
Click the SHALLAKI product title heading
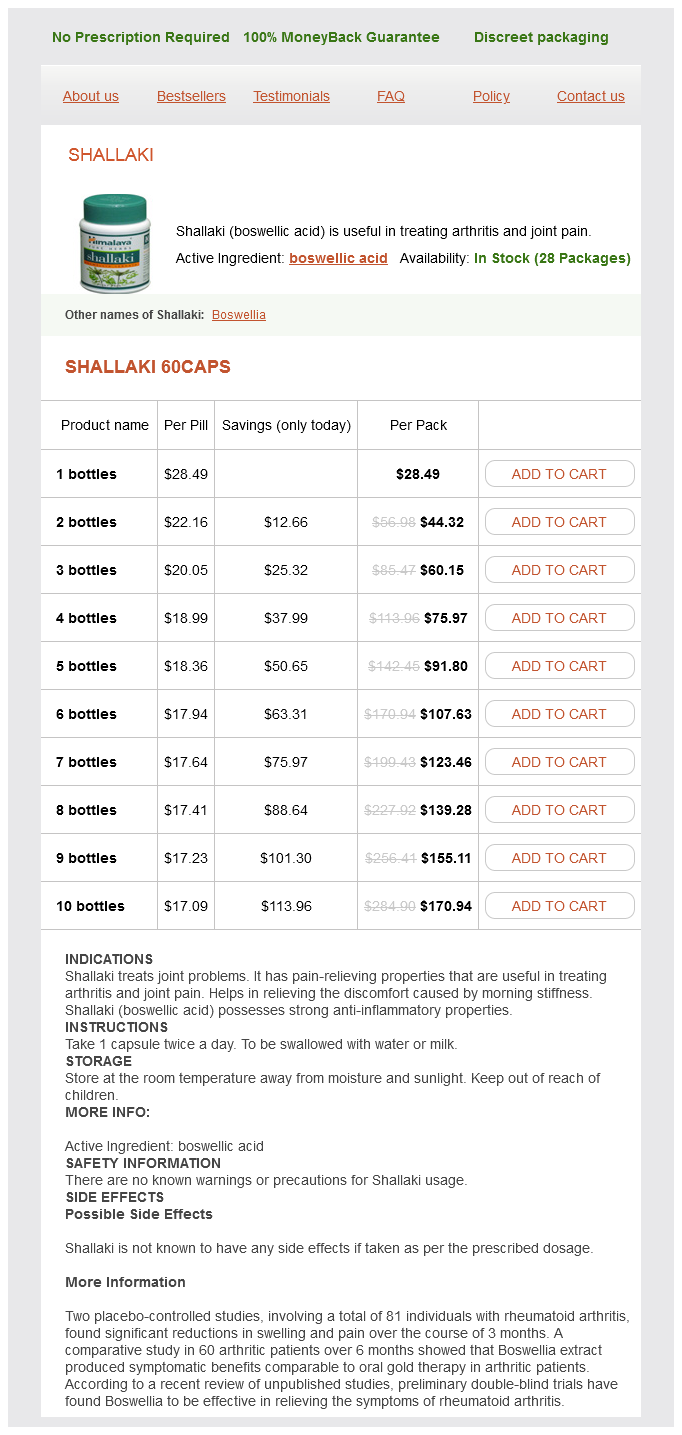[111, 155]
